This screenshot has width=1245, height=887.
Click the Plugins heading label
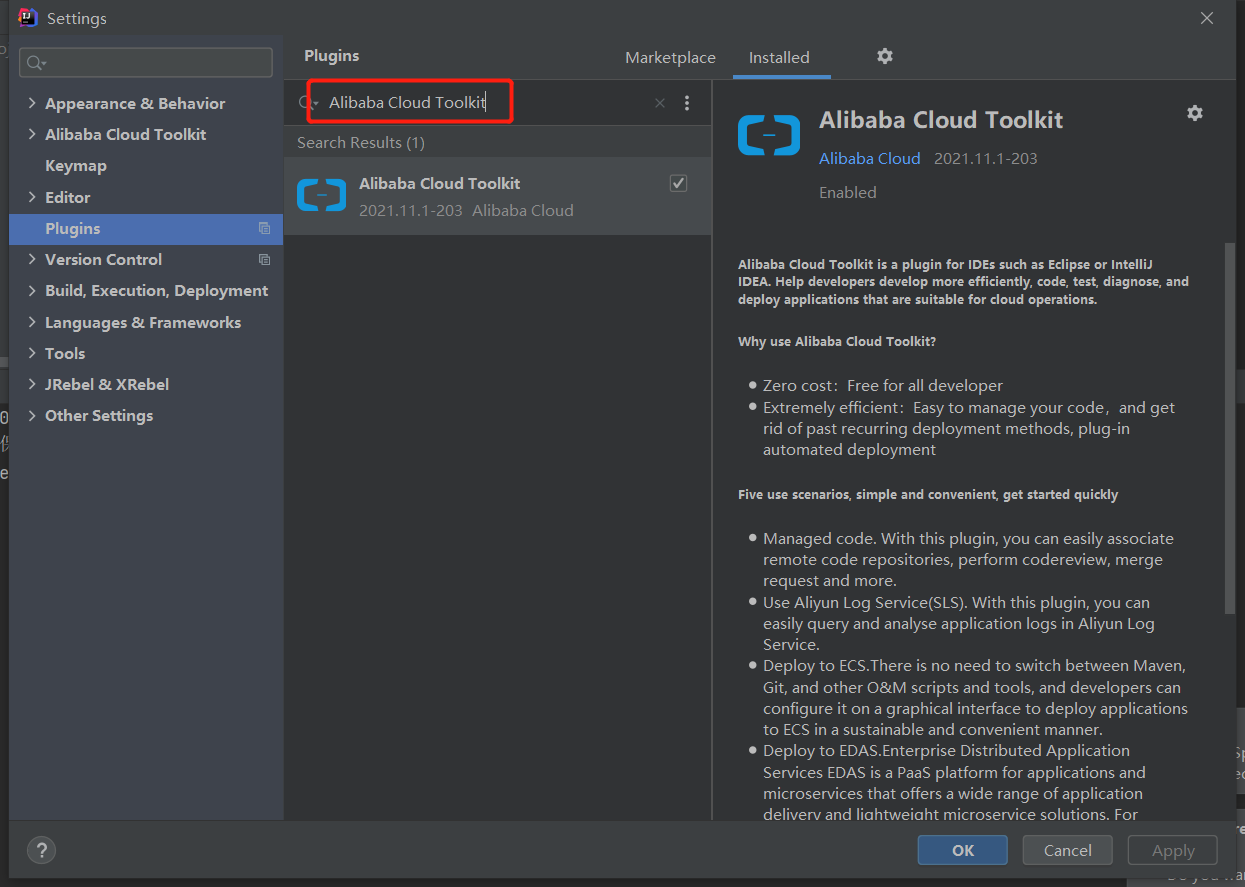(332, 56)
